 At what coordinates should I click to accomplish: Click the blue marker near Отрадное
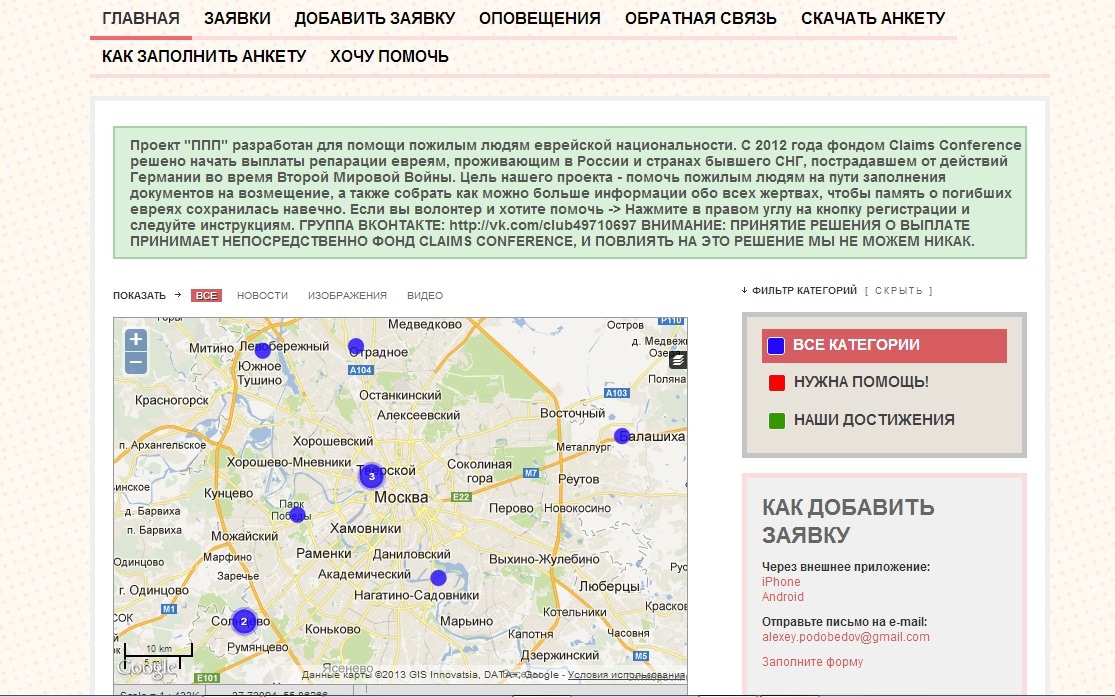coord(356,346)
